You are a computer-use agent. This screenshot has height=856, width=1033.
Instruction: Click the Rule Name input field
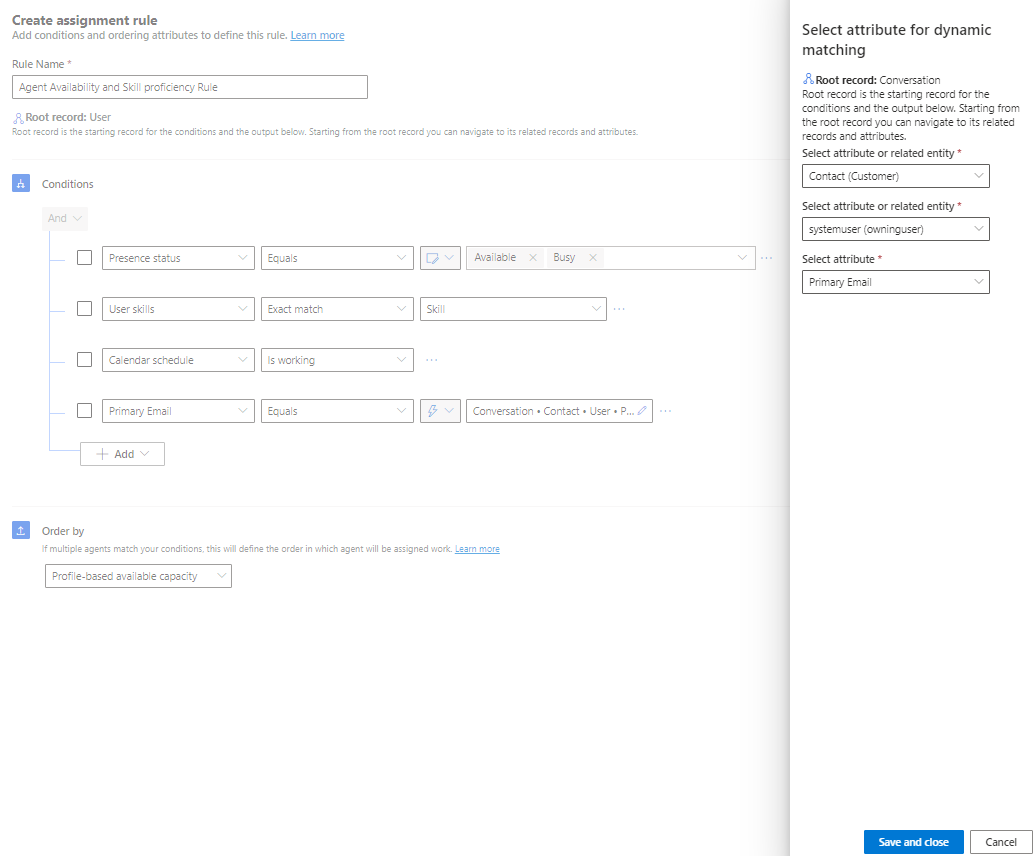pos(189,87)
